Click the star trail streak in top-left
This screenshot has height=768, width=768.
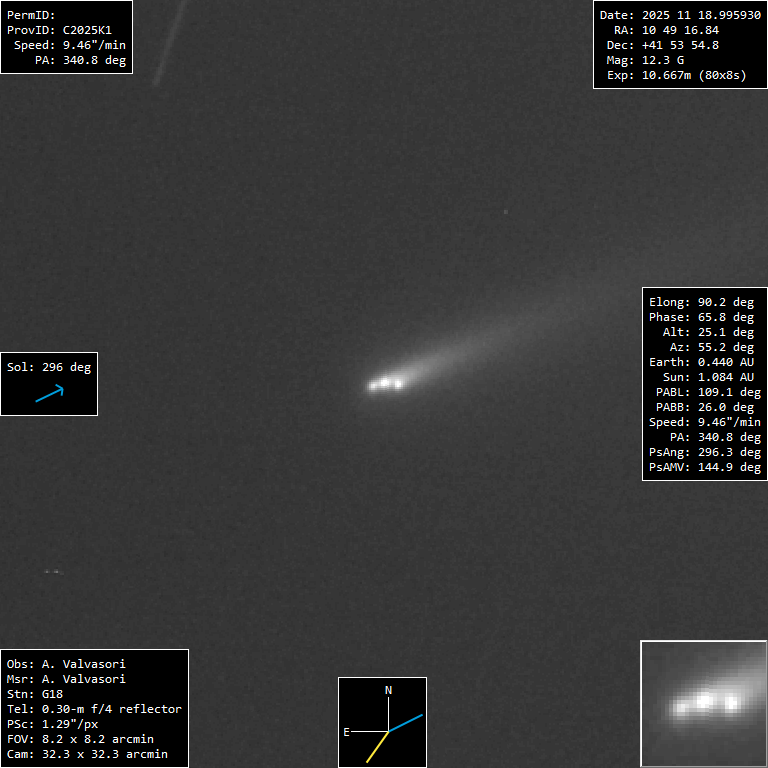(x=170, y=45)
